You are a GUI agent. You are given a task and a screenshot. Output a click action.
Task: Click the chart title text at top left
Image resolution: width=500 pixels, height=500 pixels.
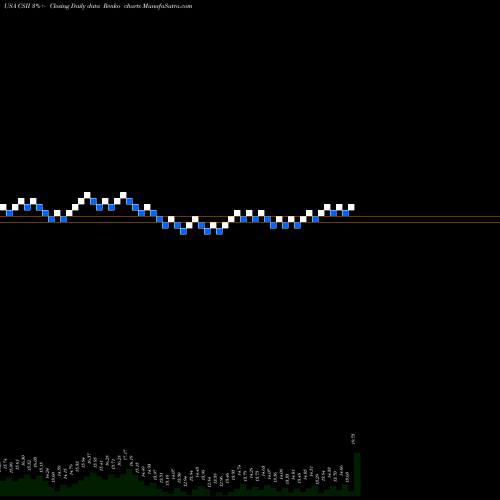tap(98, 6)
